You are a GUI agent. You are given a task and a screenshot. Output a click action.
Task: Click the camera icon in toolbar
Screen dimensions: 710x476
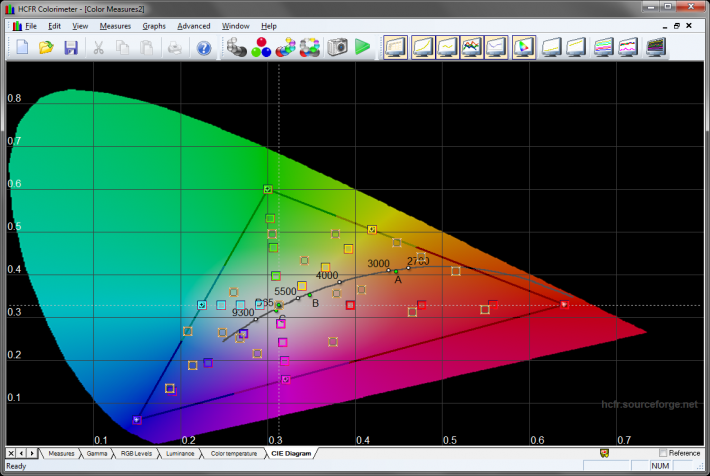[x=337, y=47]
